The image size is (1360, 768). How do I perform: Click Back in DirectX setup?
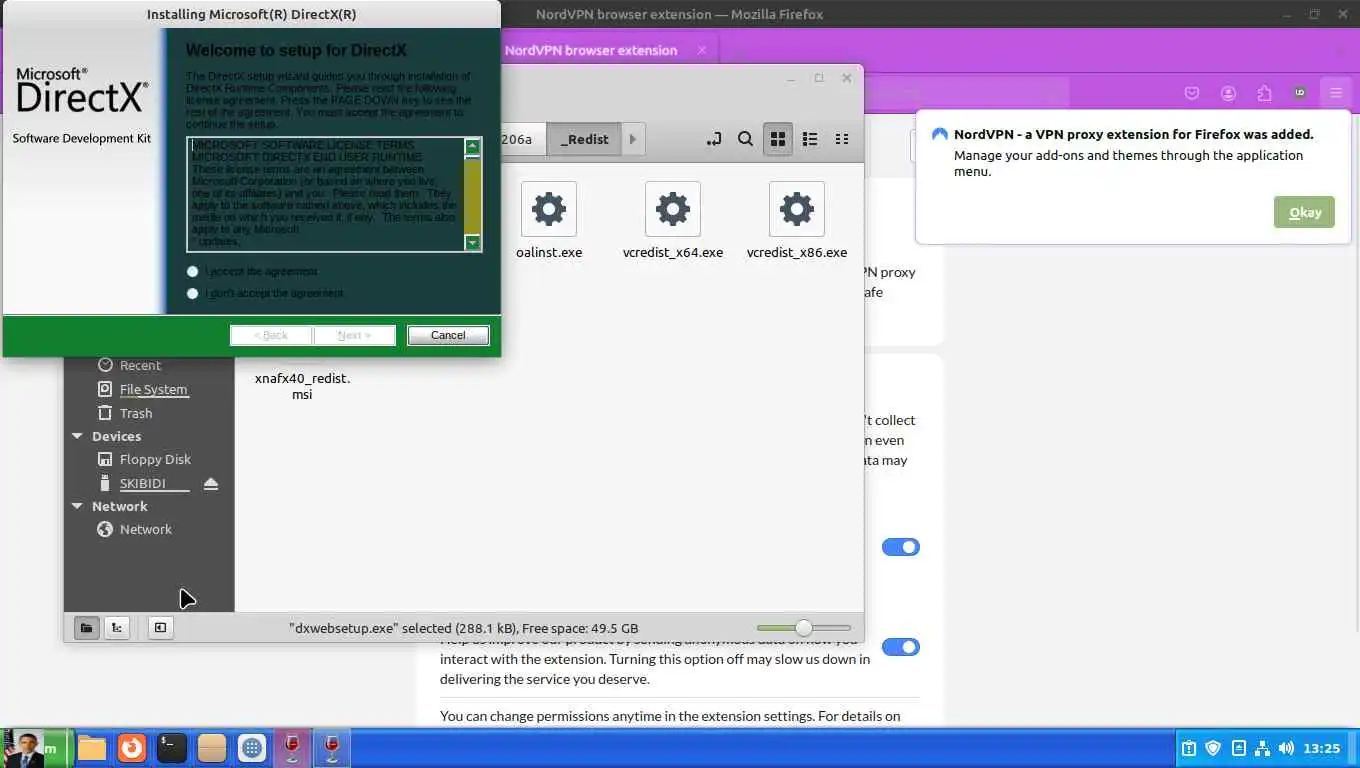tap(271, 335)
